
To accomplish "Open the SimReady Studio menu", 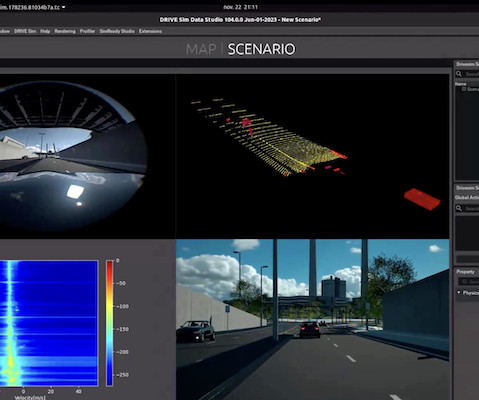I will coord(117,31).
